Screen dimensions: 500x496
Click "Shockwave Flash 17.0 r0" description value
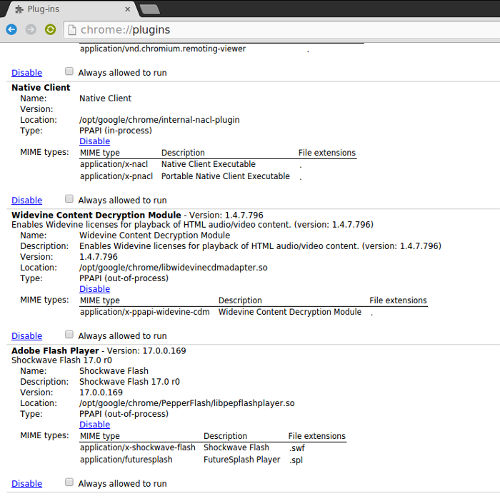[x=130, y=382]
